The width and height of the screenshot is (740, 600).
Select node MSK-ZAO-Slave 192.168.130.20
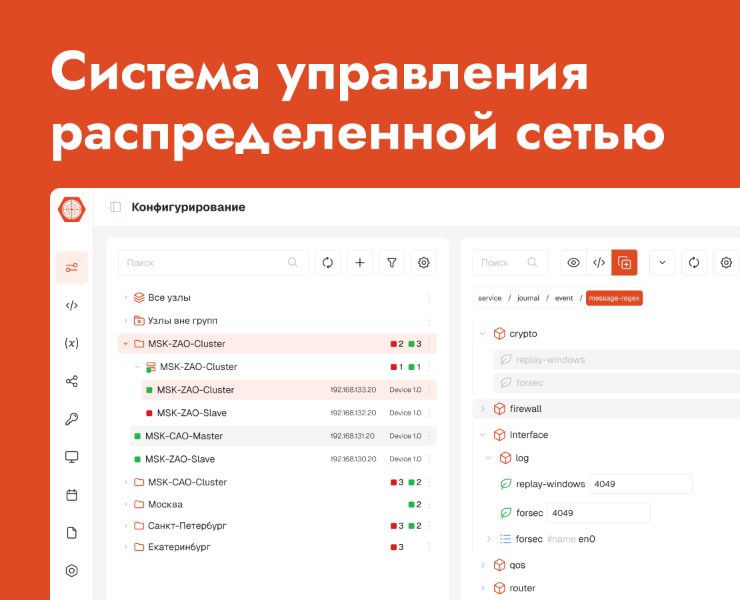(283, 459)
